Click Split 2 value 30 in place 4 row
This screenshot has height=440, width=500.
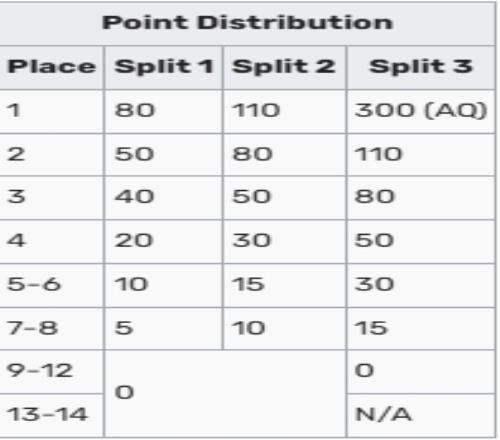pos(252,240)
